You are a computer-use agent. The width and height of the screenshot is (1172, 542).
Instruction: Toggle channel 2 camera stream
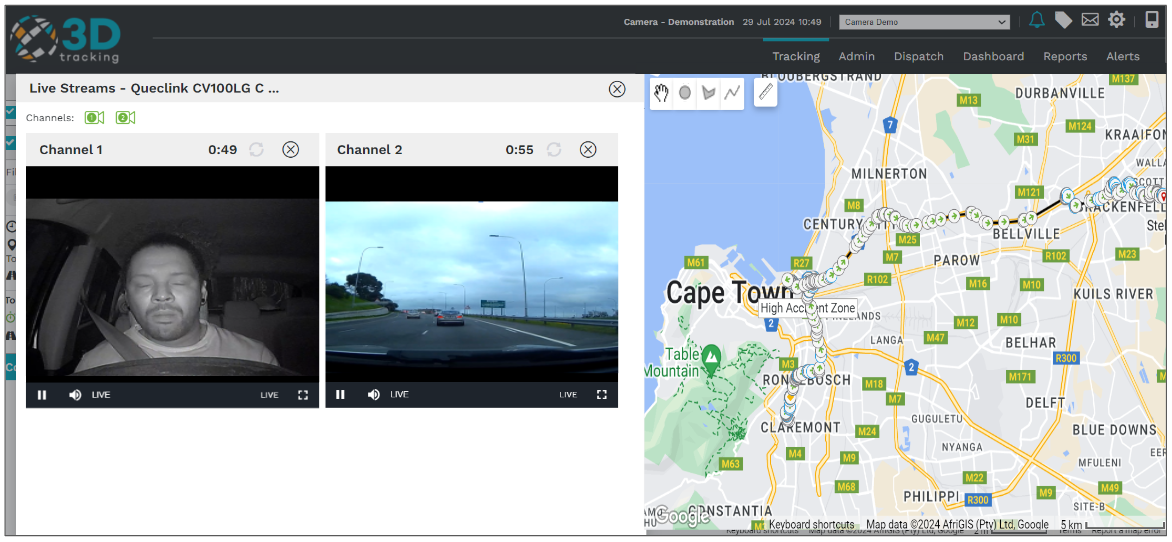125,118
